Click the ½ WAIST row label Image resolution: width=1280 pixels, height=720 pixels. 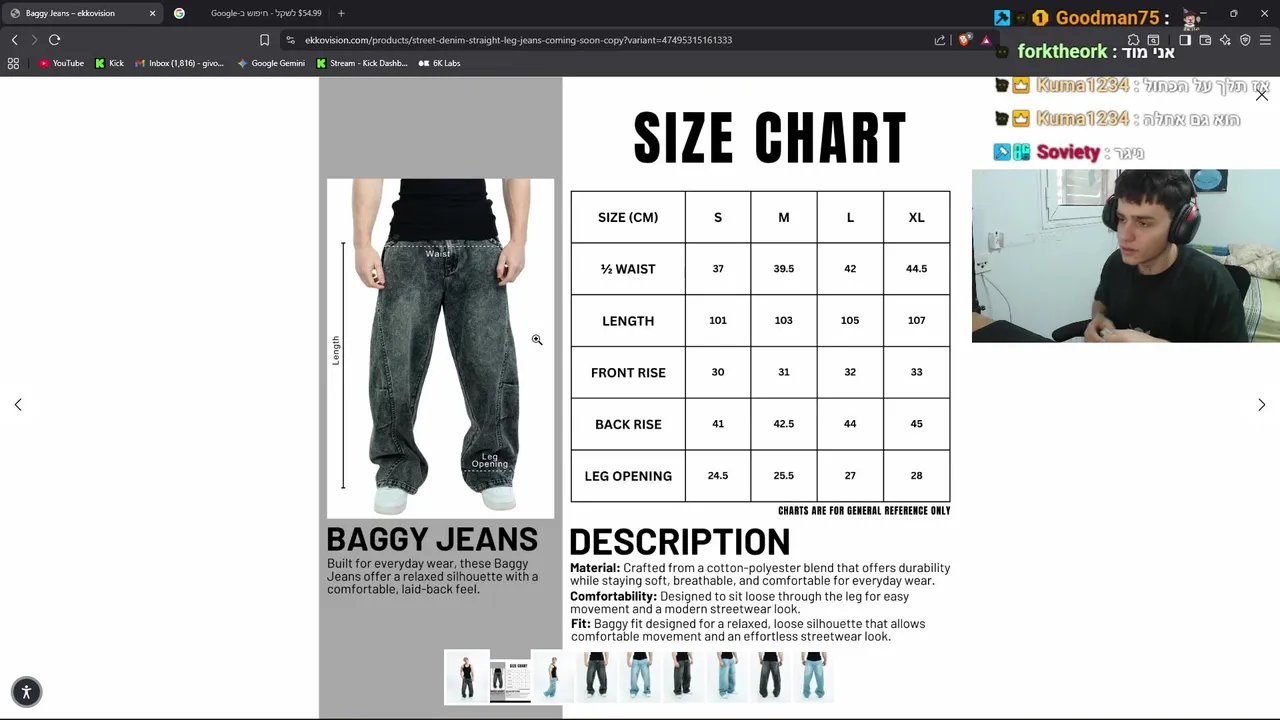click(628, 269)
